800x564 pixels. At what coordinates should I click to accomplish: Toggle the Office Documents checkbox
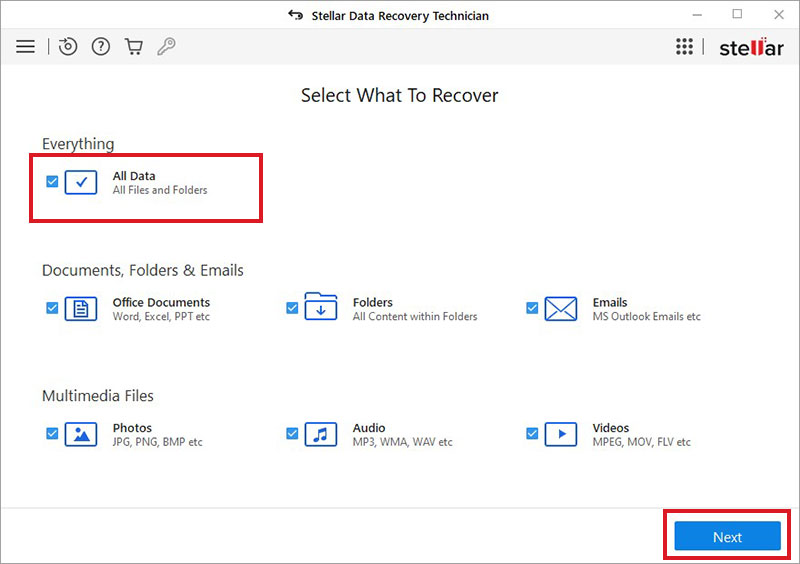pyautogui.click(x=52, y=308)
